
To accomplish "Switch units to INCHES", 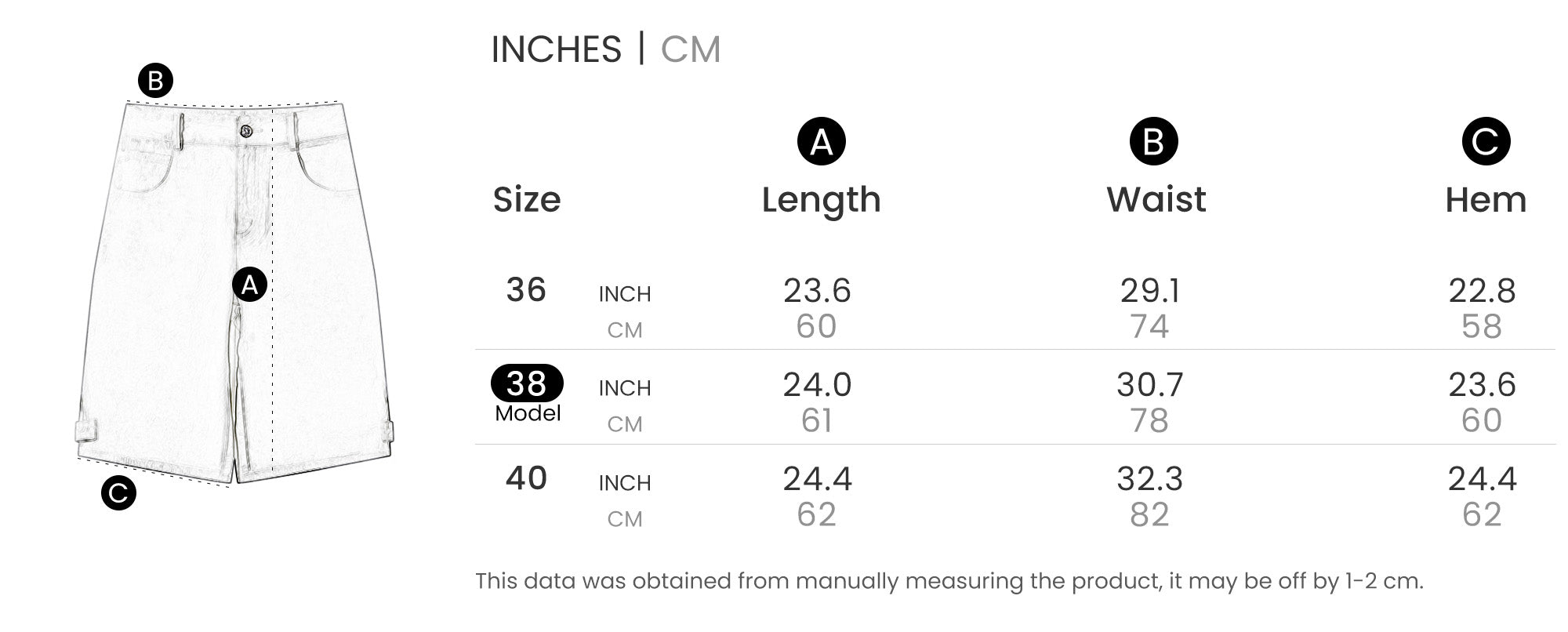I will [556, 49].
